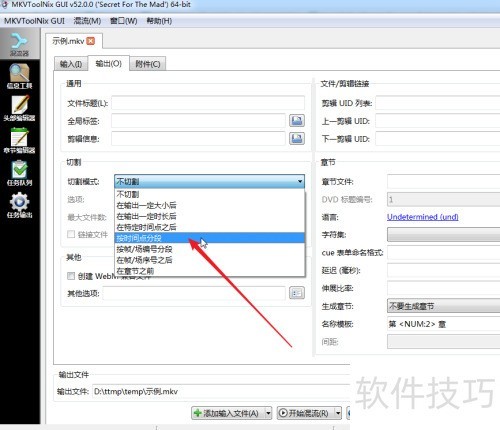The width and height of the screenshot is (500, 430).
Task: Open the additional options editor button
Action: [x=297, y=293]
